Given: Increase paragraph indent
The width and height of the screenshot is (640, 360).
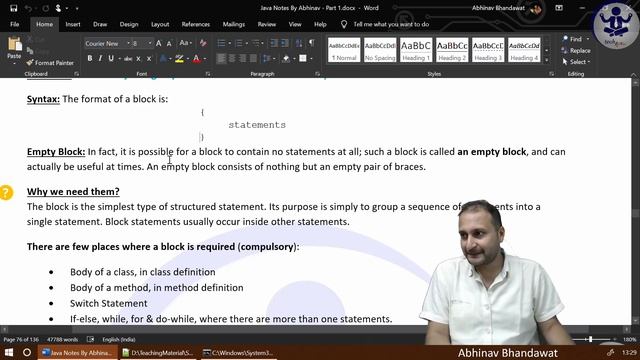Looking at the screenshot, I should click(x=284, y=43).
